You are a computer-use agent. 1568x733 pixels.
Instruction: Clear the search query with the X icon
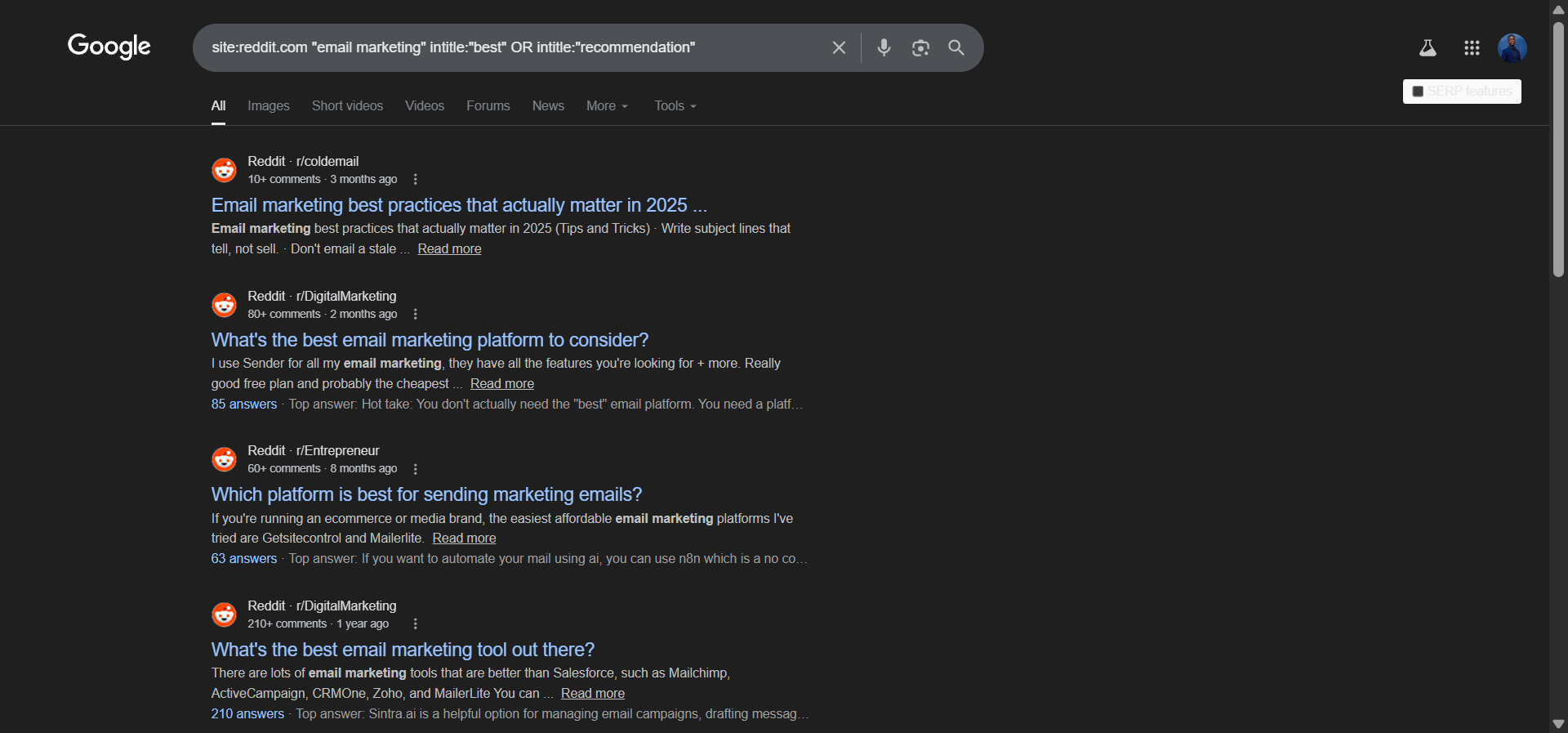point(839,47)
